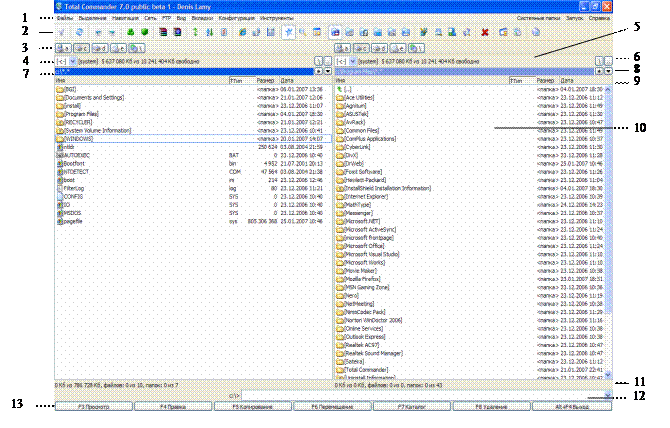This screenshot has height=428, width=670.
Task: Sort left panel by Размер column
Action: pyautogui.click(x=267, y=80)
